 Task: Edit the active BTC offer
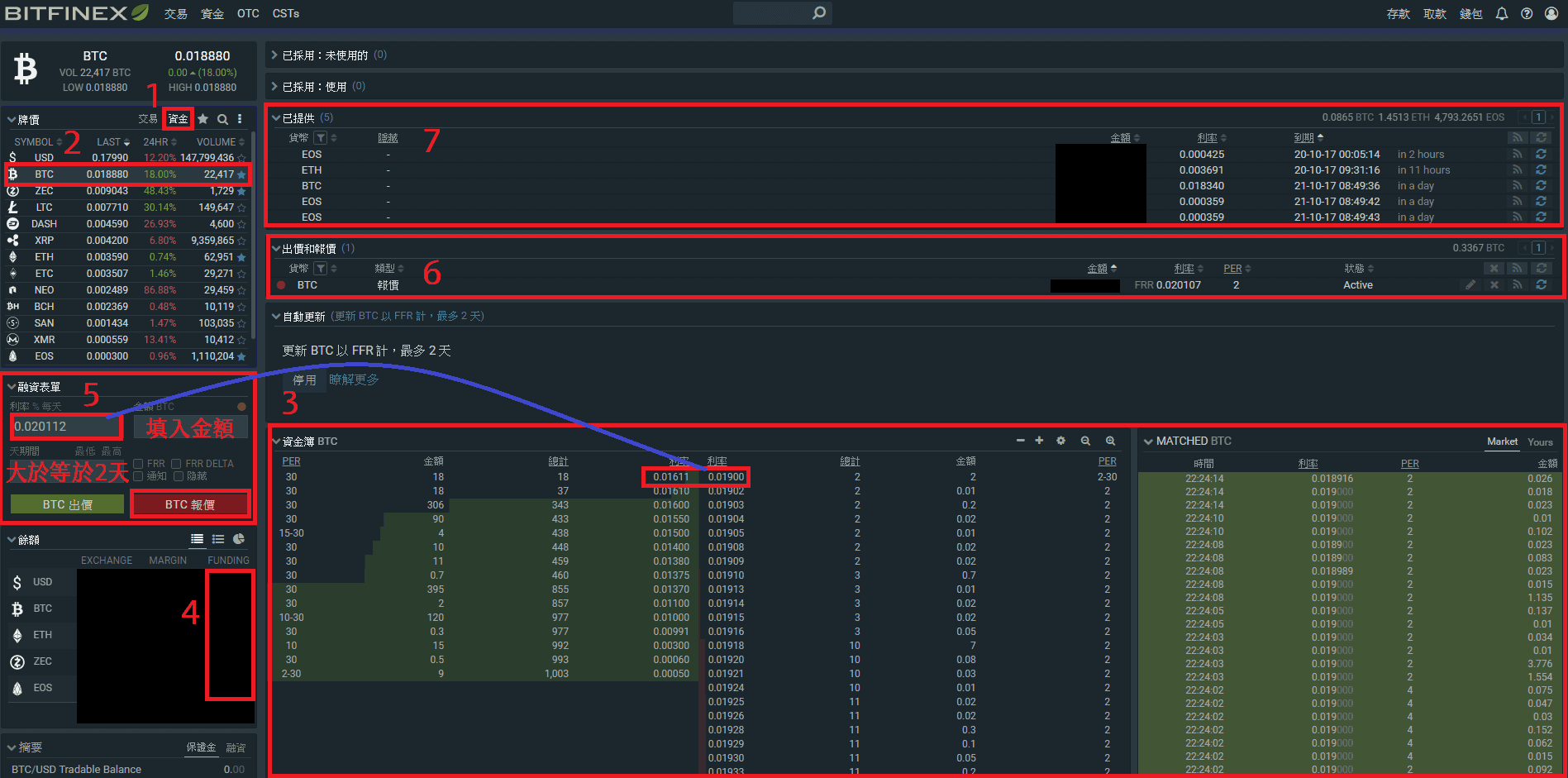point(1470,285)
